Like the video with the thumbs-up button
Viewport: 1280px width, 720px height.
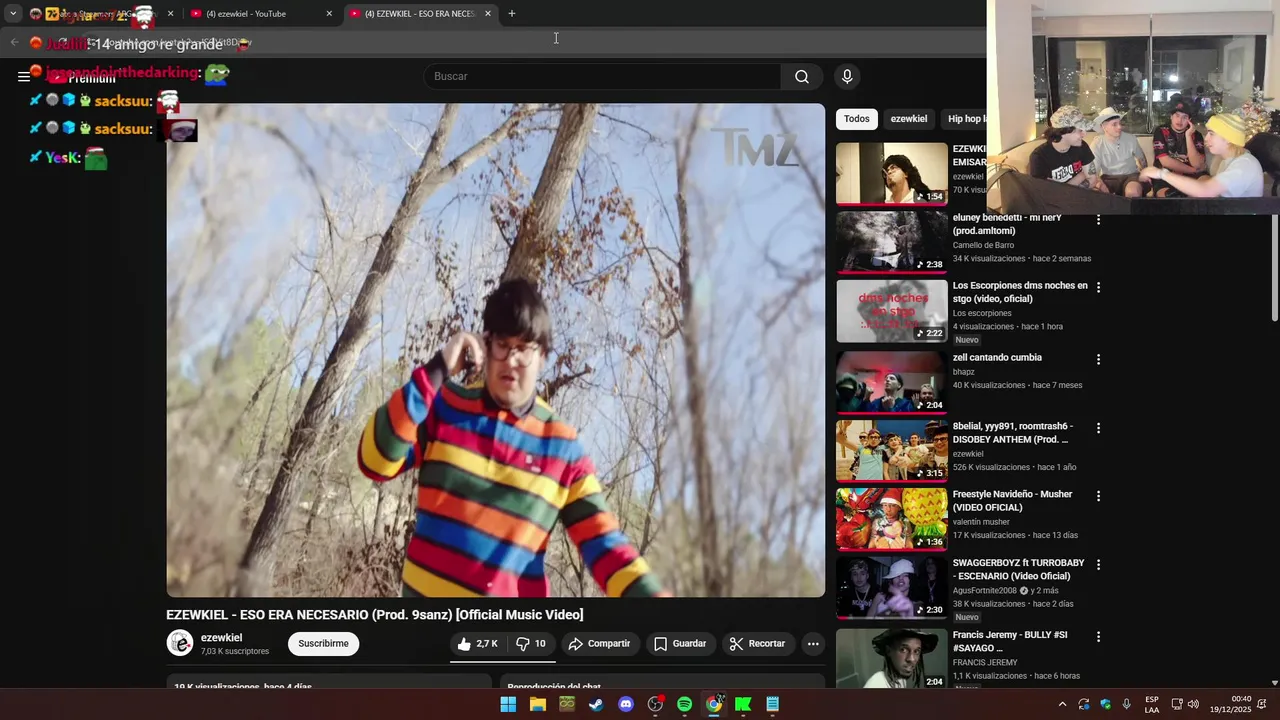[477, 644]
